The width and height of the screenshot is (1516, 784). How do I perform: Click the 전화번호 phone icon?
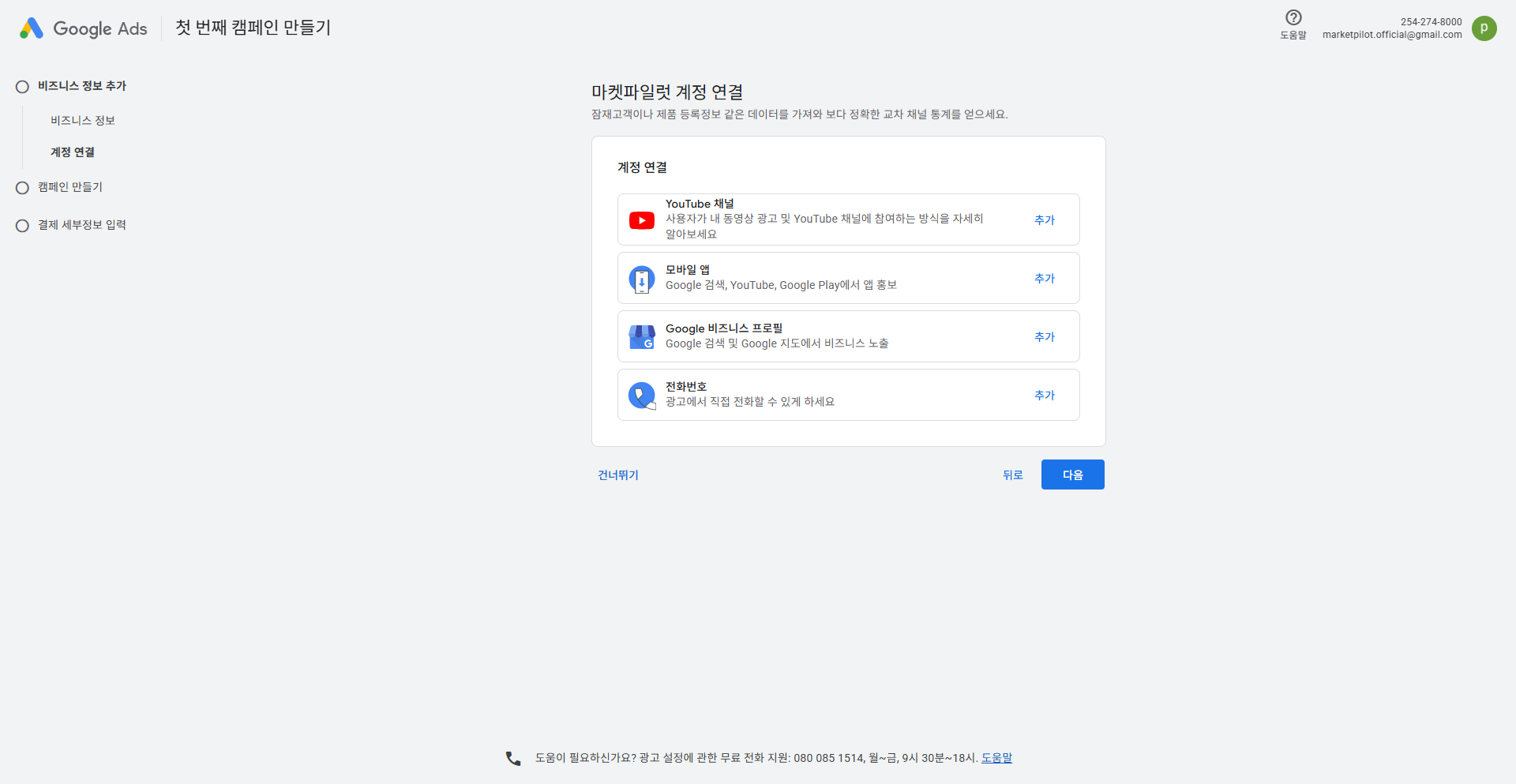tap(642, 396)
